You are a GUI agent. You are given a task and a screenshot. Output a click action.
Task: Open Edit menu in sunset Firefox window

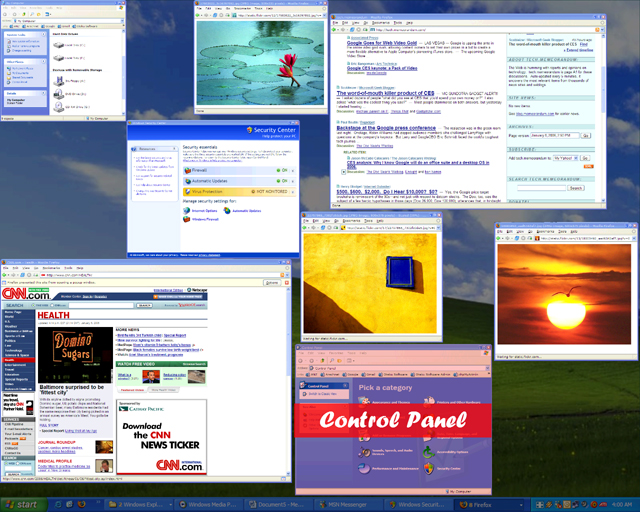click(x=509, y=232)
